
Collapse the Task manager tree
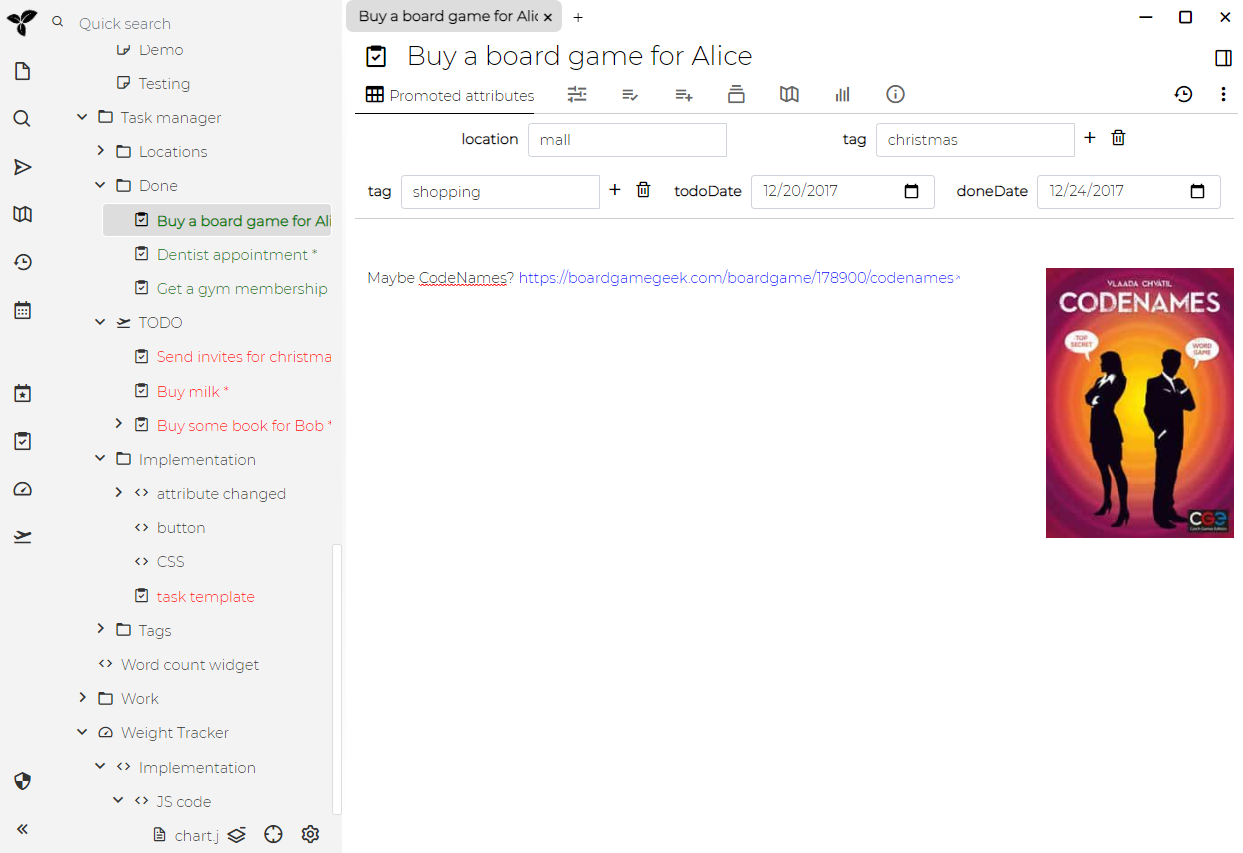pyautogui.click(x=82, y=117)
